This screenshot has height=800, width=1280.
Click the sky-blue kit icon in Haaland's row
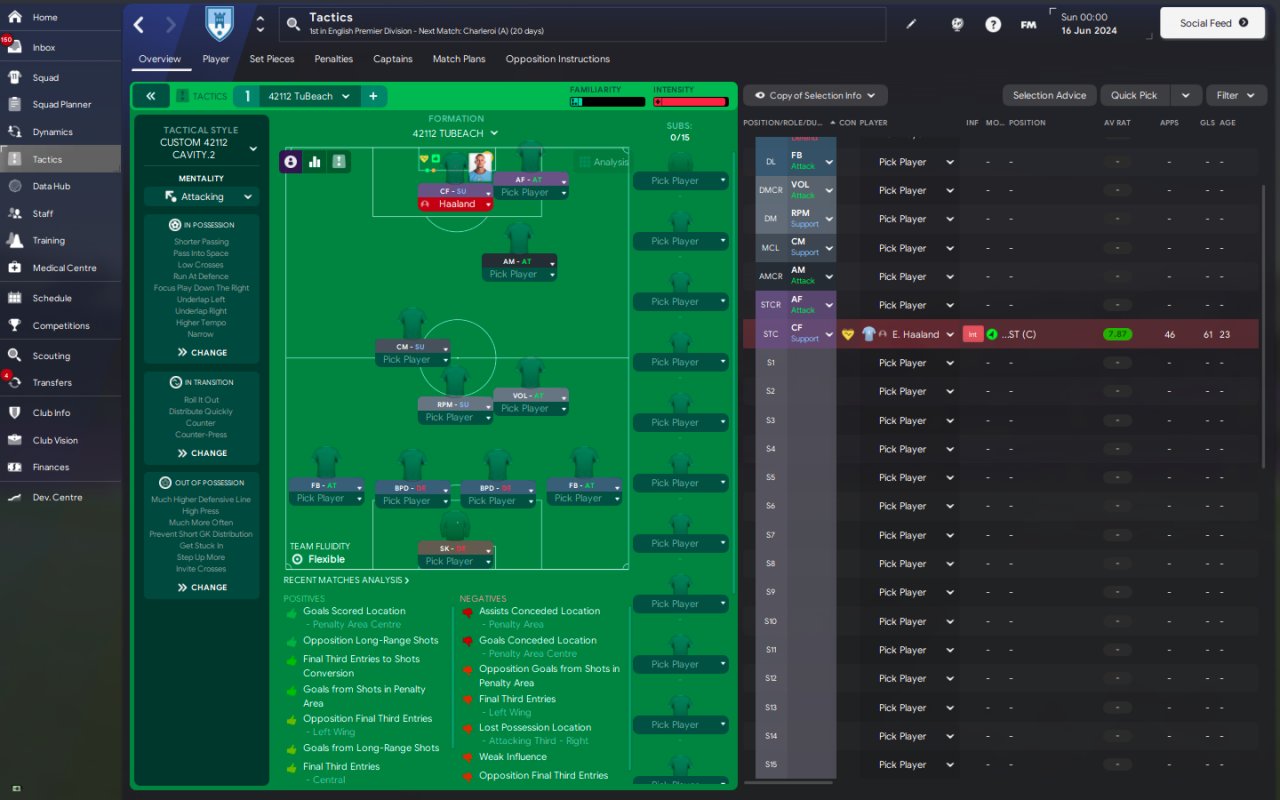(x=868, y=334)
